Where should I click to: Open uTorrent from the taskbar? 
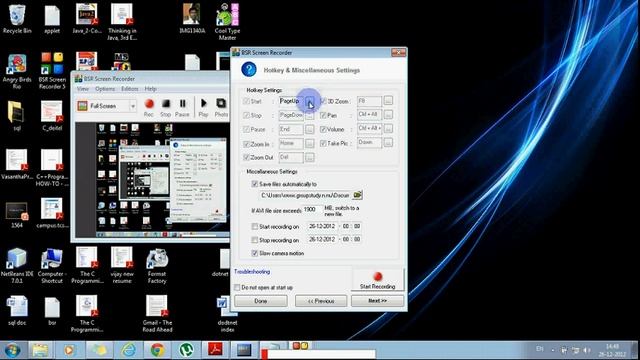(x=187, y=350)
